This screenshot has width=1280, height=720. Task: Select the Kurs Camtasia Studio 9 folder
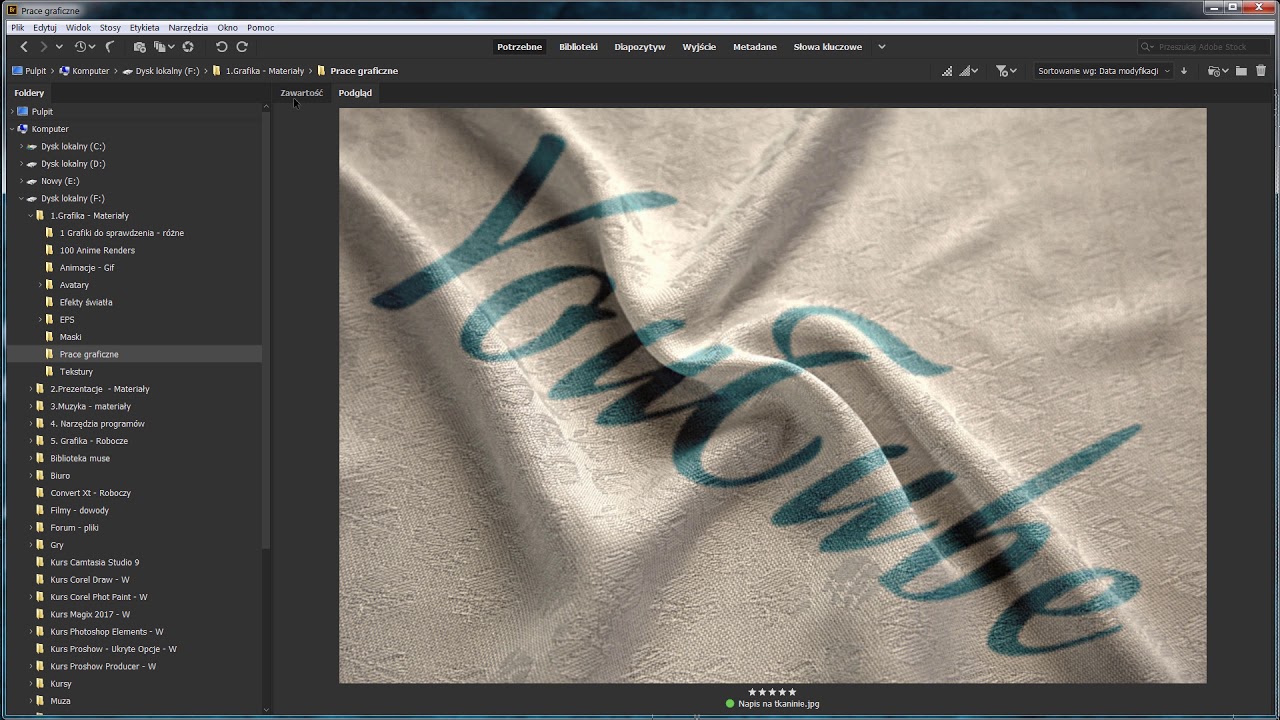click(x=95, y=562)
